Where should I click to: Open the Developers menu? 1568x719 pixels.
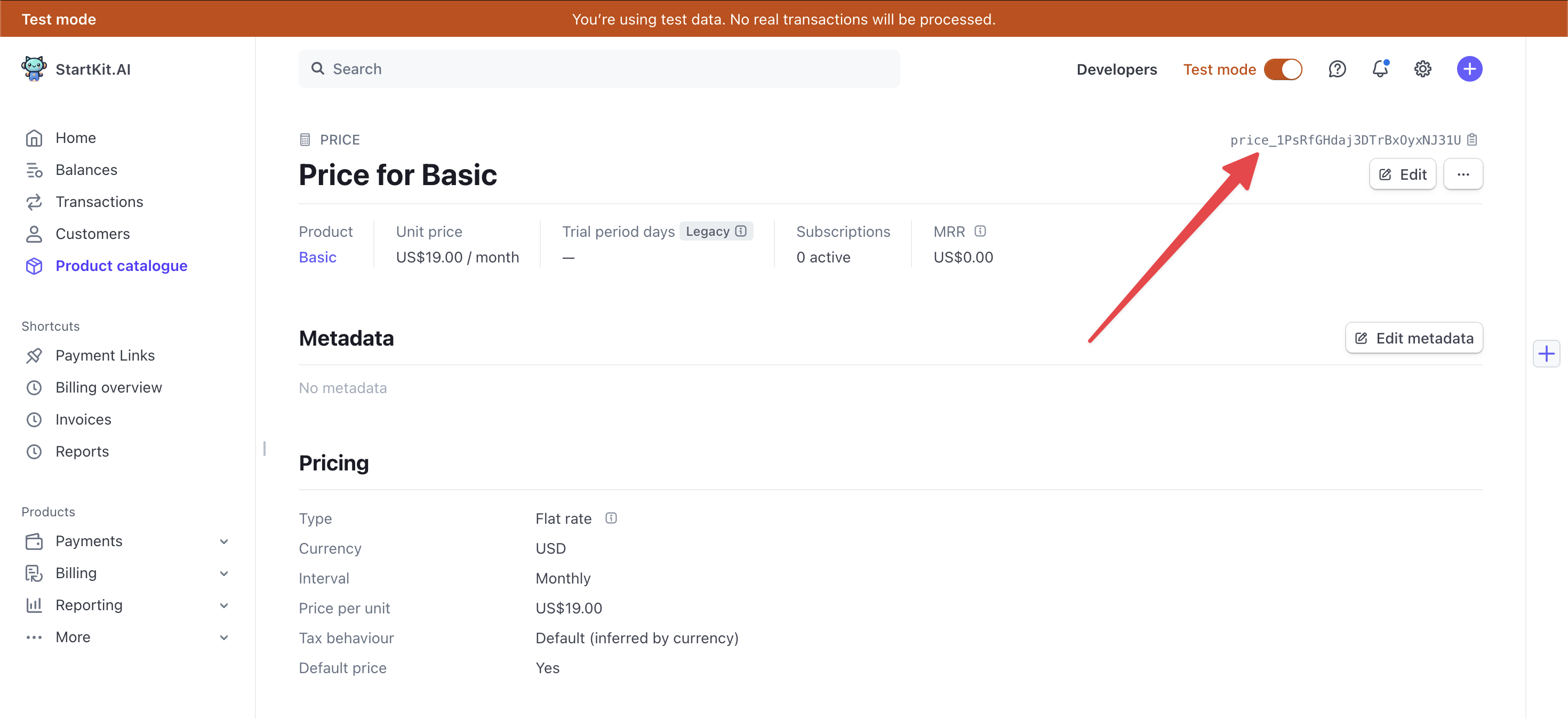(x=1116, y=69)
